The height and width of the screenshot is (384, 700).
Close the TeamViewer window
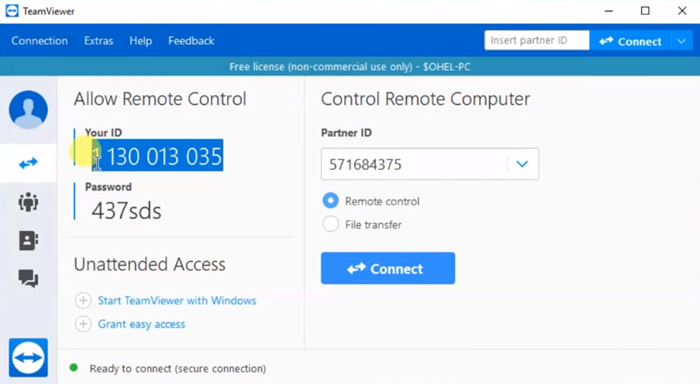(682, 11)
